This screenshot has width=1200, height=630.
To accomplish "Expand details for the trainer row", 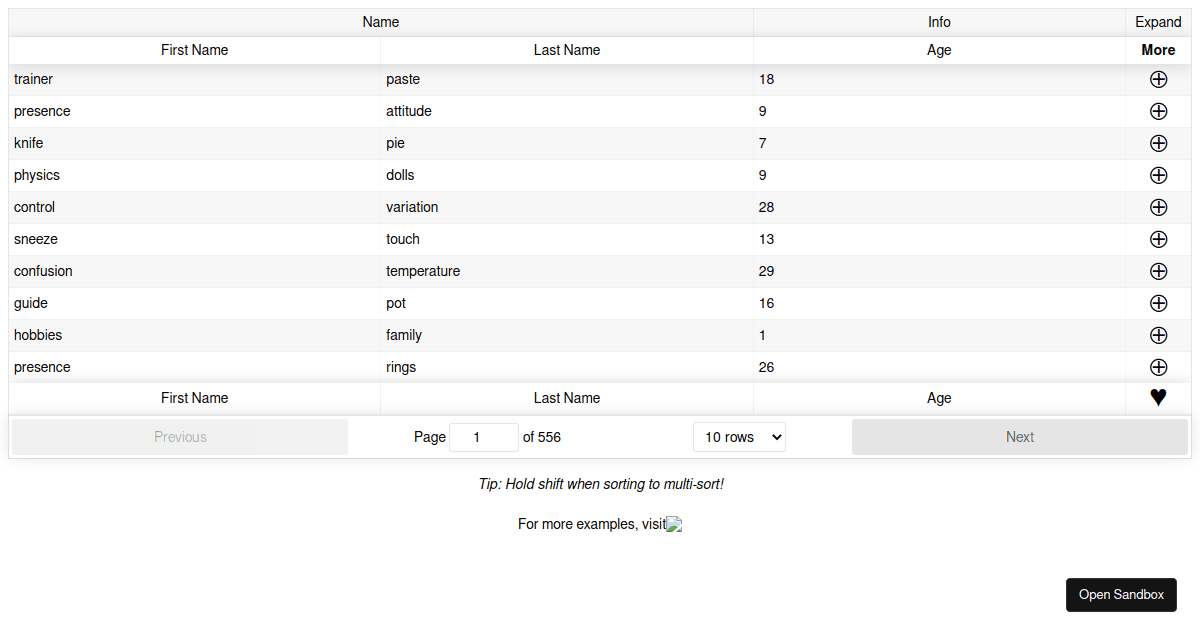I will pyautogui.click(x=1158, y=79).
